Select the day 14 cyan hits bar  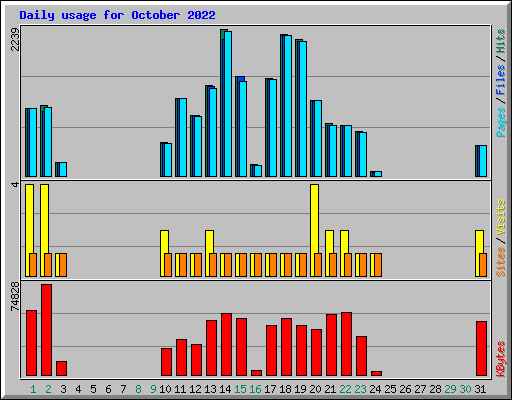click(228, 104)
